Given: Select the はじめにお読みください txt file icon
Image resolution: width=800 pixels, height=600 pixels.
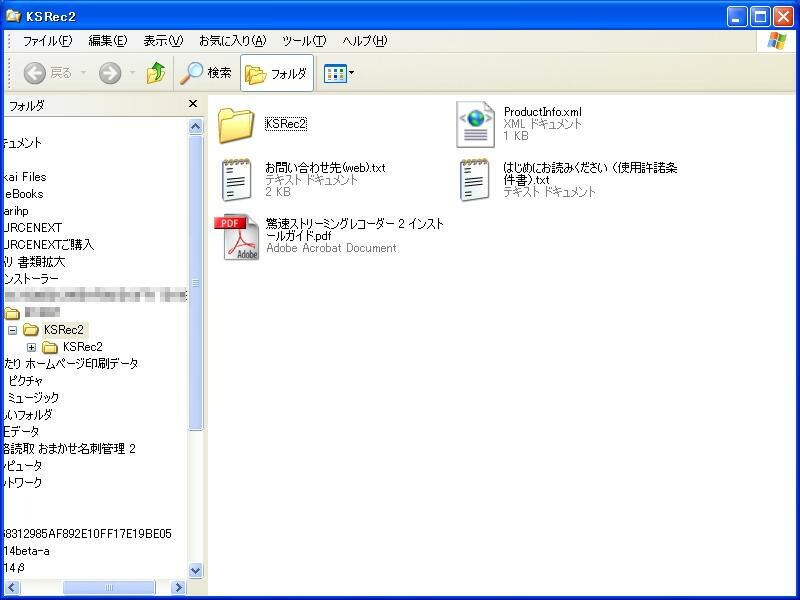Looking at the screenshot, I should coord(474,180).
